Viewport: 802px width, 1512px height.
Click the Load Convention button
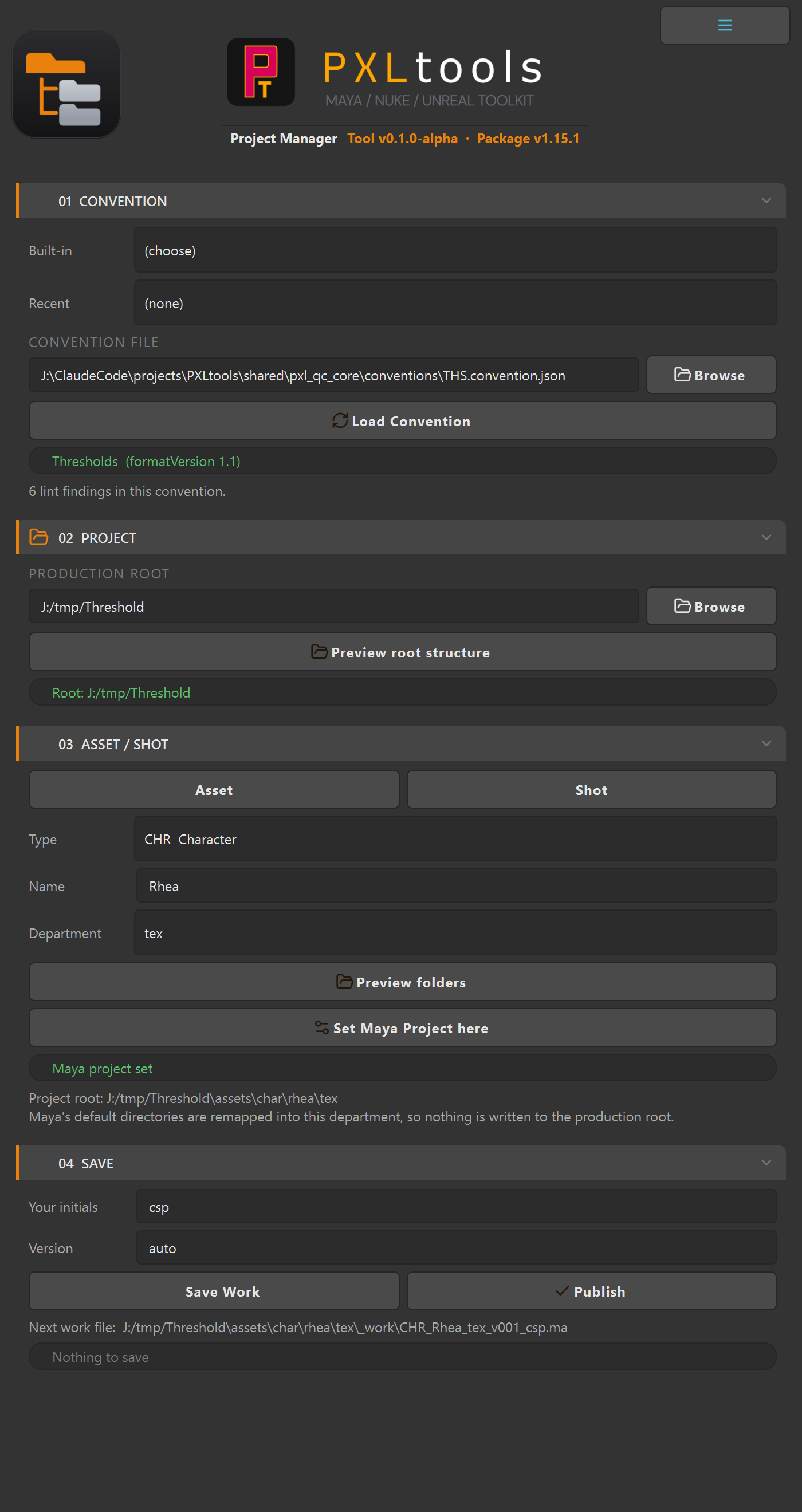(403, 421)
